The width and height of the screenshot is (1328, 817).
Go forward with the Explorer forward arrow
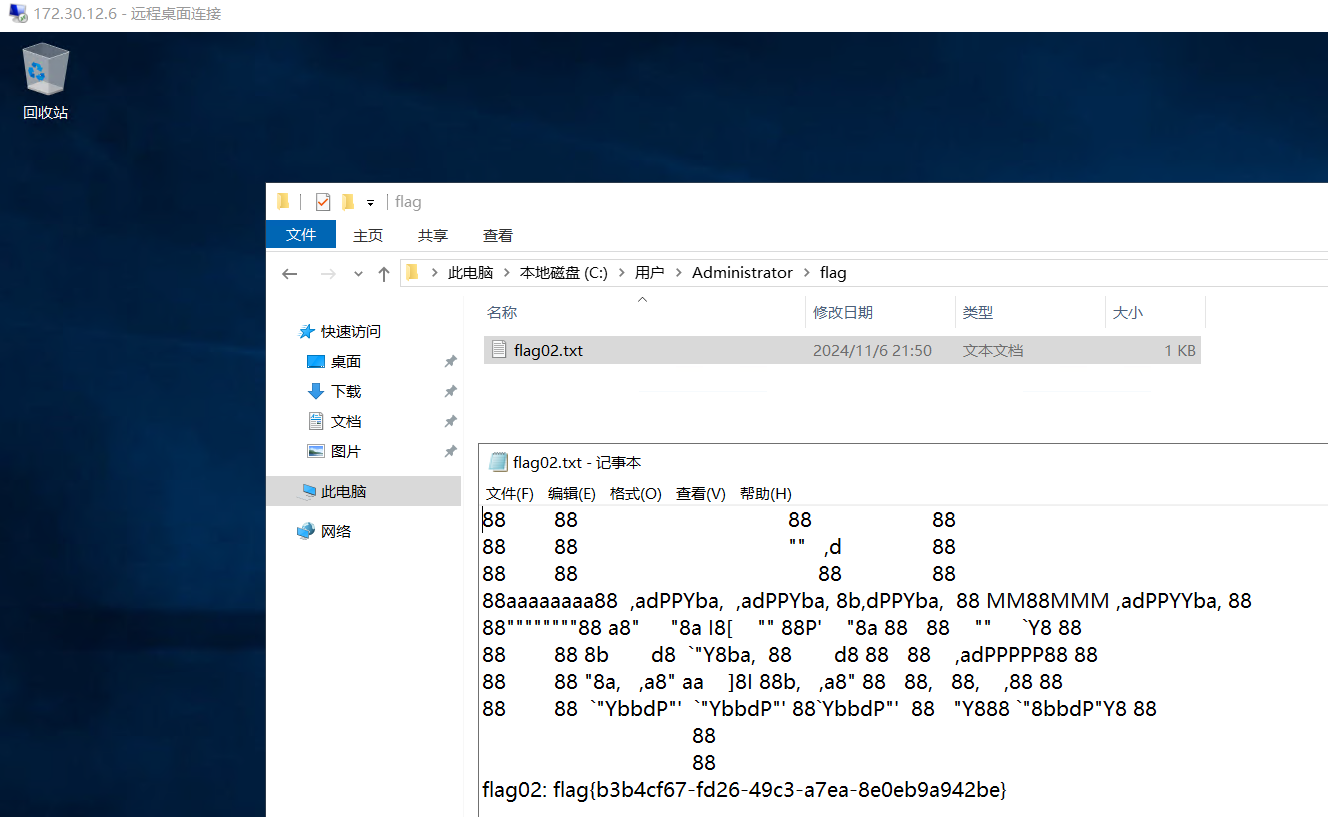click(x=327, y=273)
